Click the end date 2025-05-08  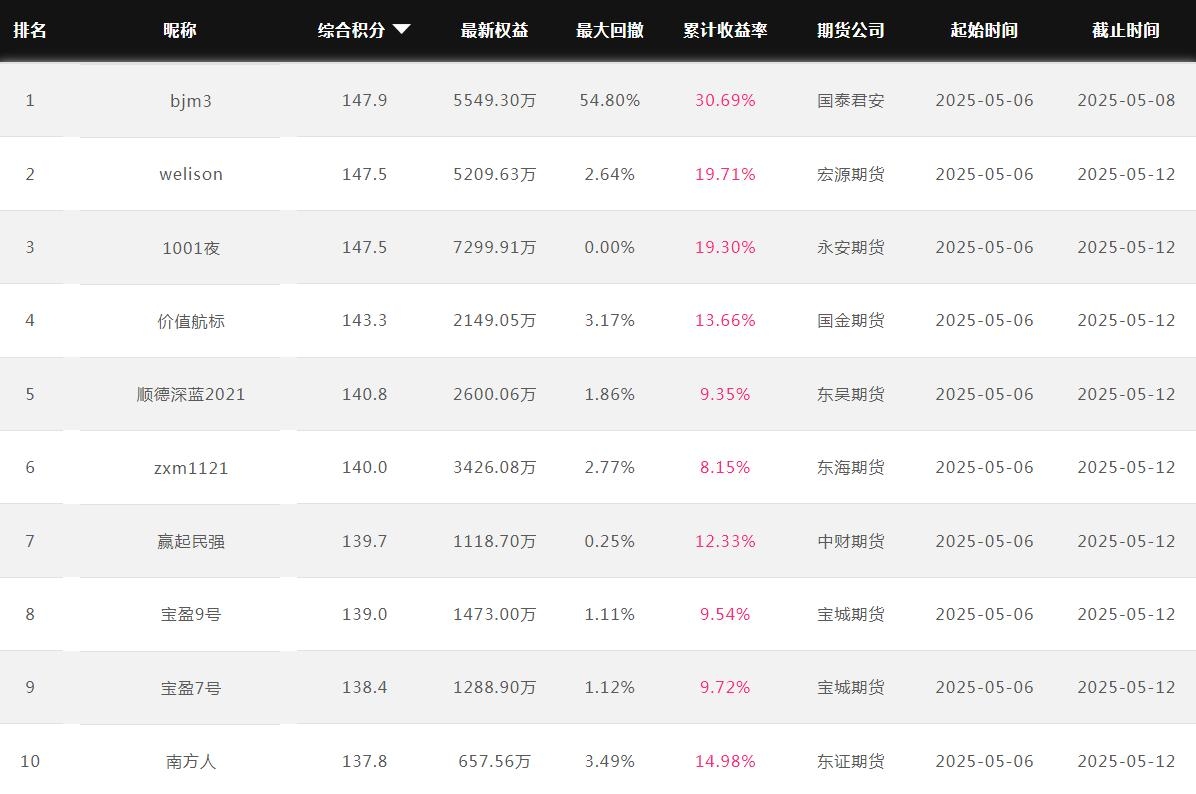pyautogui.click(x=1126, y=101)
